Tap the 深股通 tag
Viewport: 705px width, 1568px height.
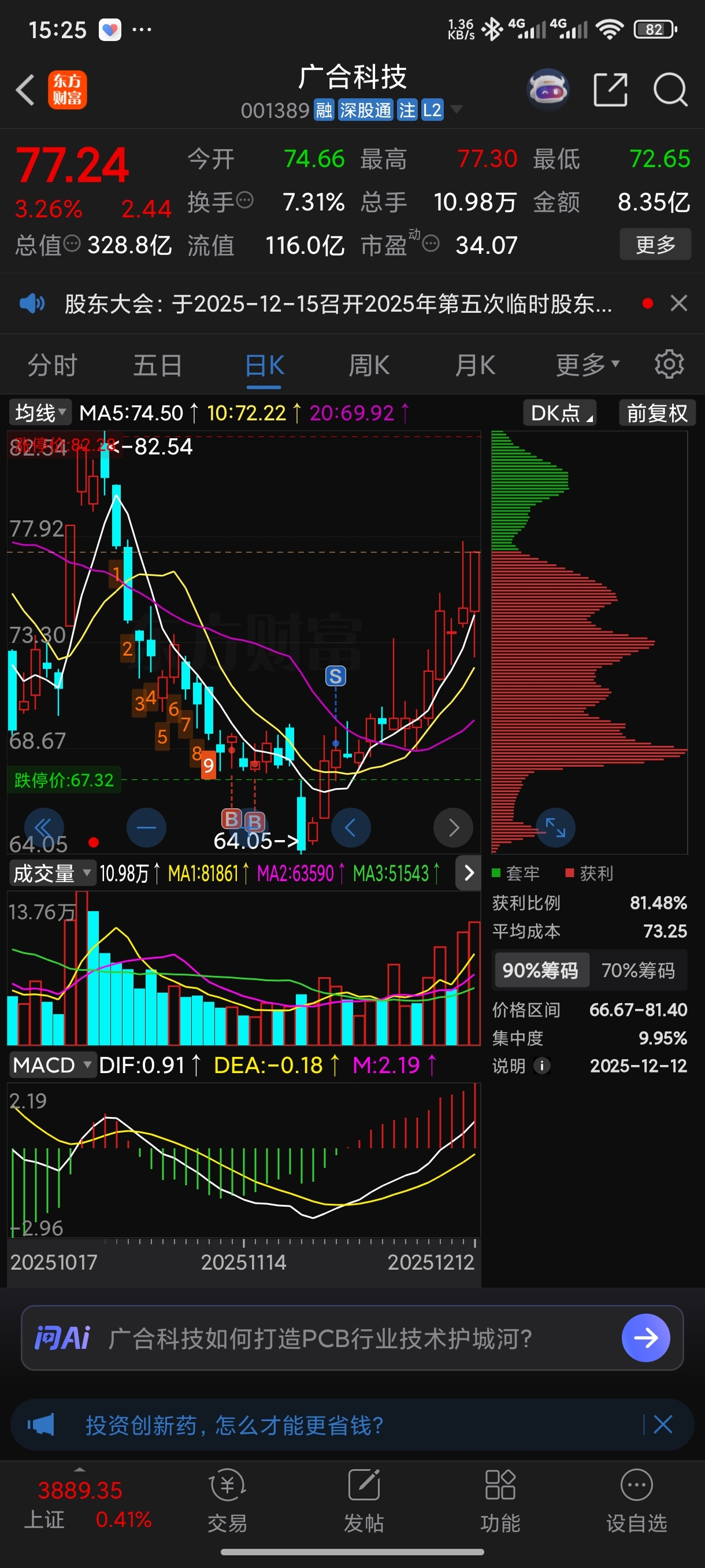366,110
